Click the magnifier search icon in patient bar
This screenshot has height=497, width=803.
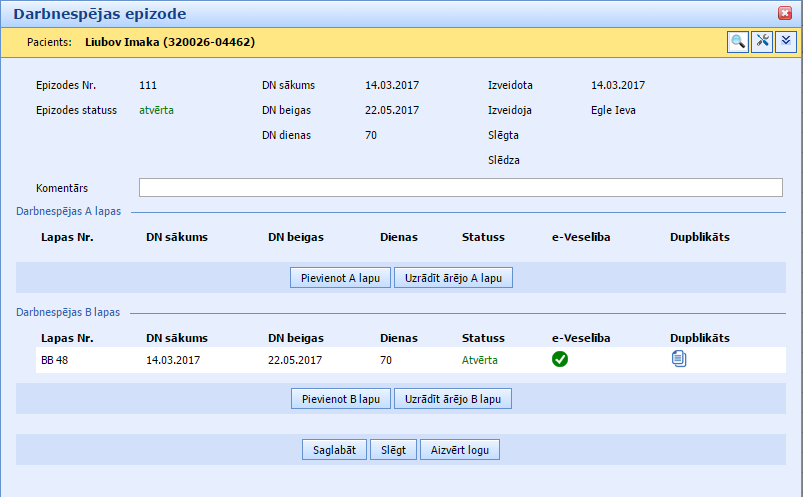click(738, 41)
